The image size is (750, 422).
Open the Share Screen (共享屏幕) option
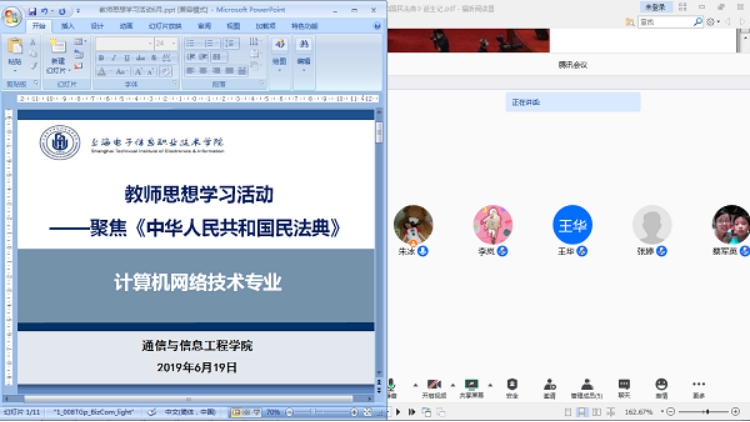[471, 388]
